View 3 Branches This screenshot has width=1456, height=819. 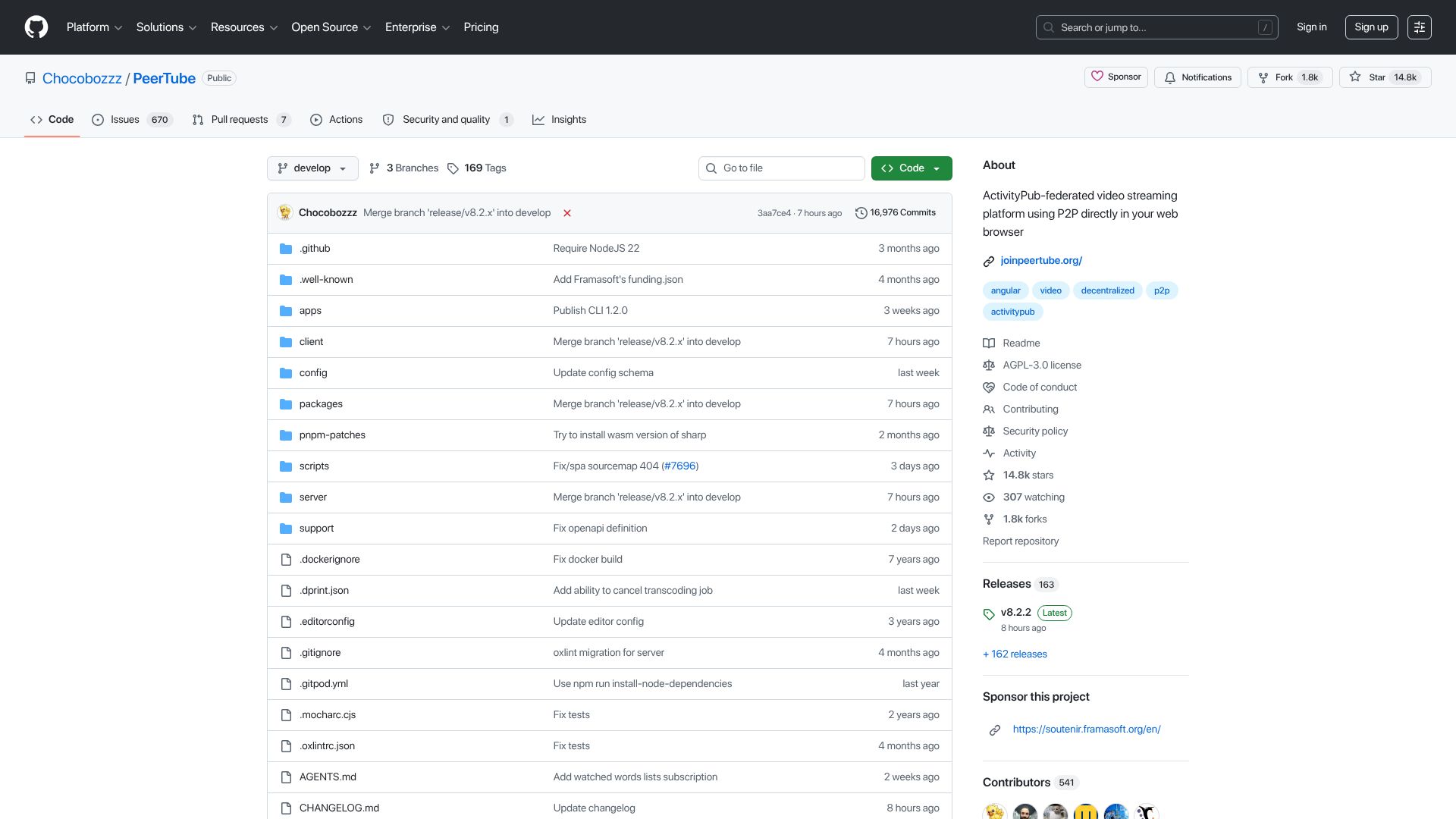pos(403,168)
